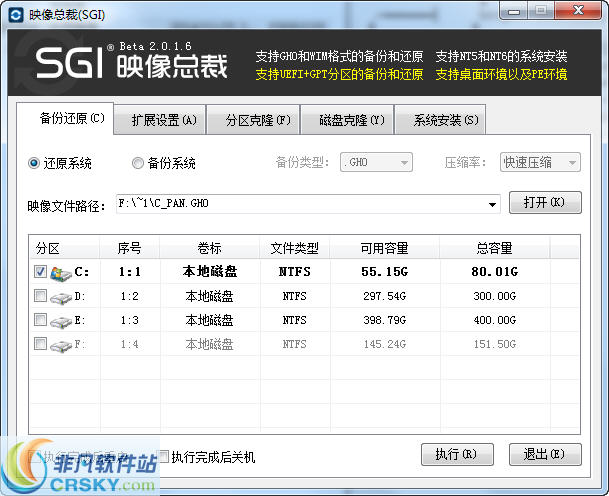This screenshot has height=496, width=609.
Task: Click the 80.01G total capacity cell
Action: click(494, 271)
